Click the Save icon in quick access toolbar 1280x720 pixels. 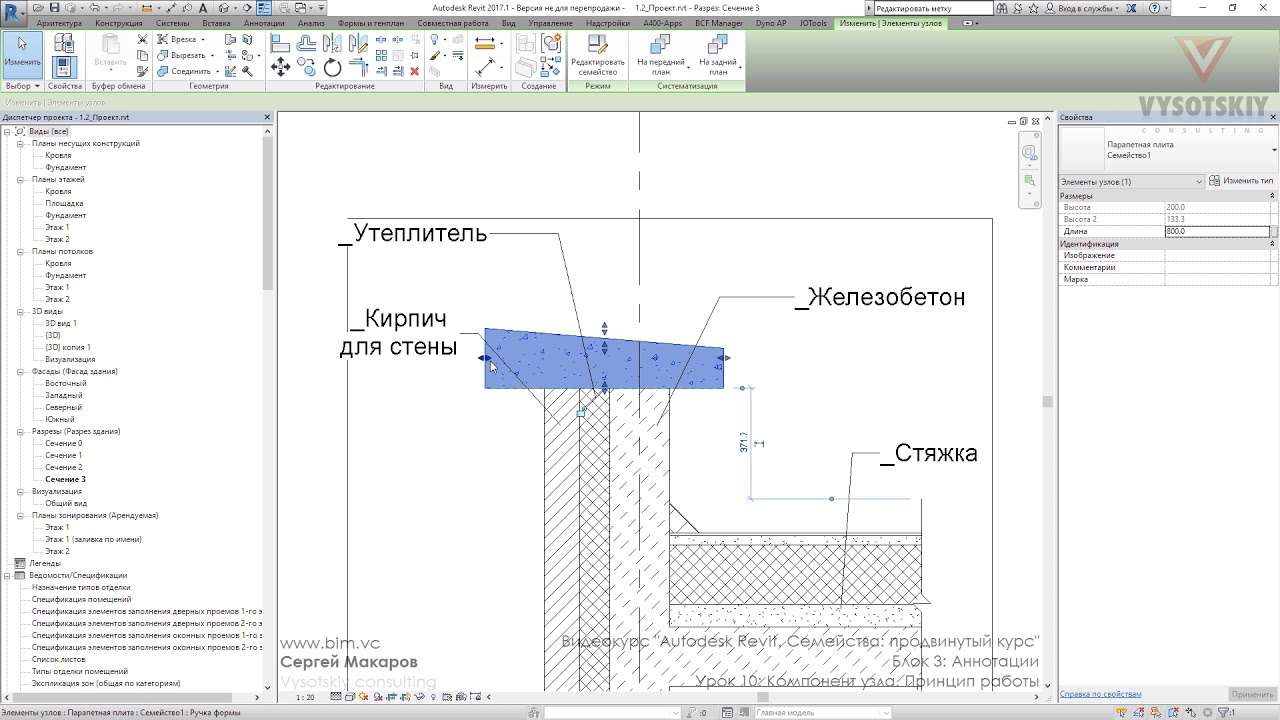click(x=54, y=8)
